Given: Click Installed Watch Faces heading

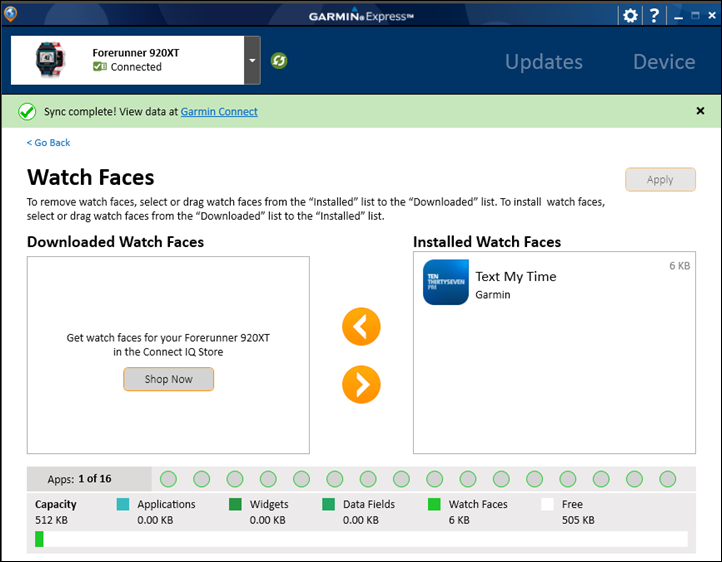Looking at the screenshot, I should tap(487, 242).
